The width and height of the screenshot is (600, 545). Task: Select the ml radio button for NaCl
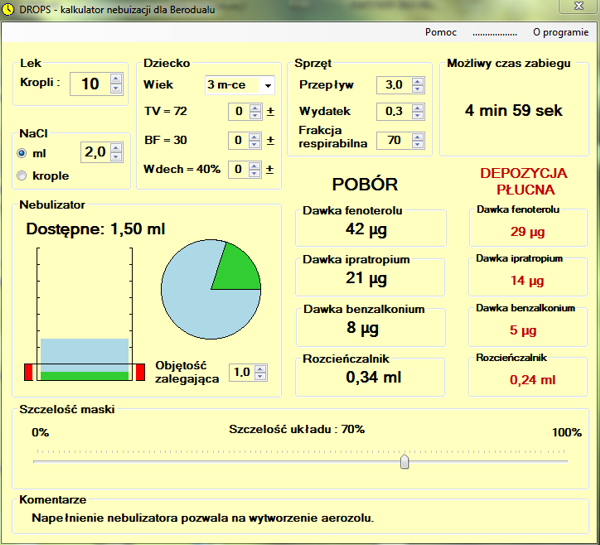point(23,153)
